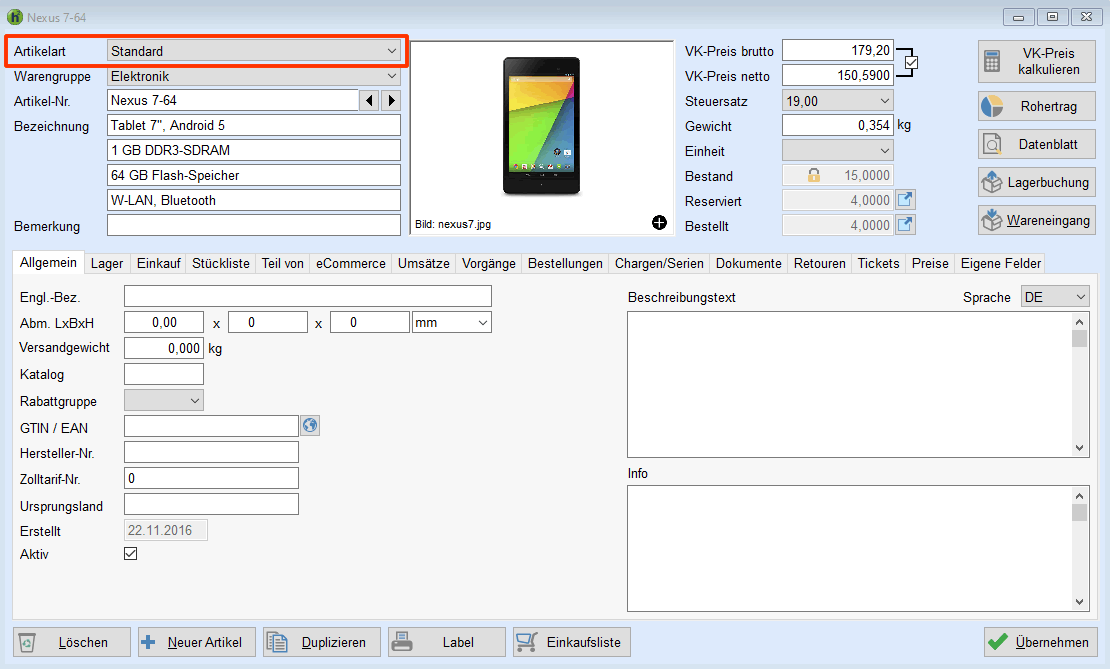Click the Beschreibungstext scrollbar down arrow

(1079, 447)
